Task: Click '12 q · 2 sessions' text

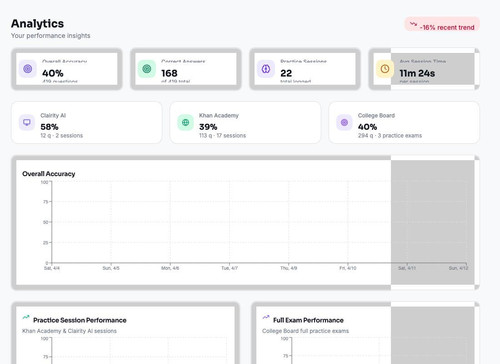Action: click(62, 136)
